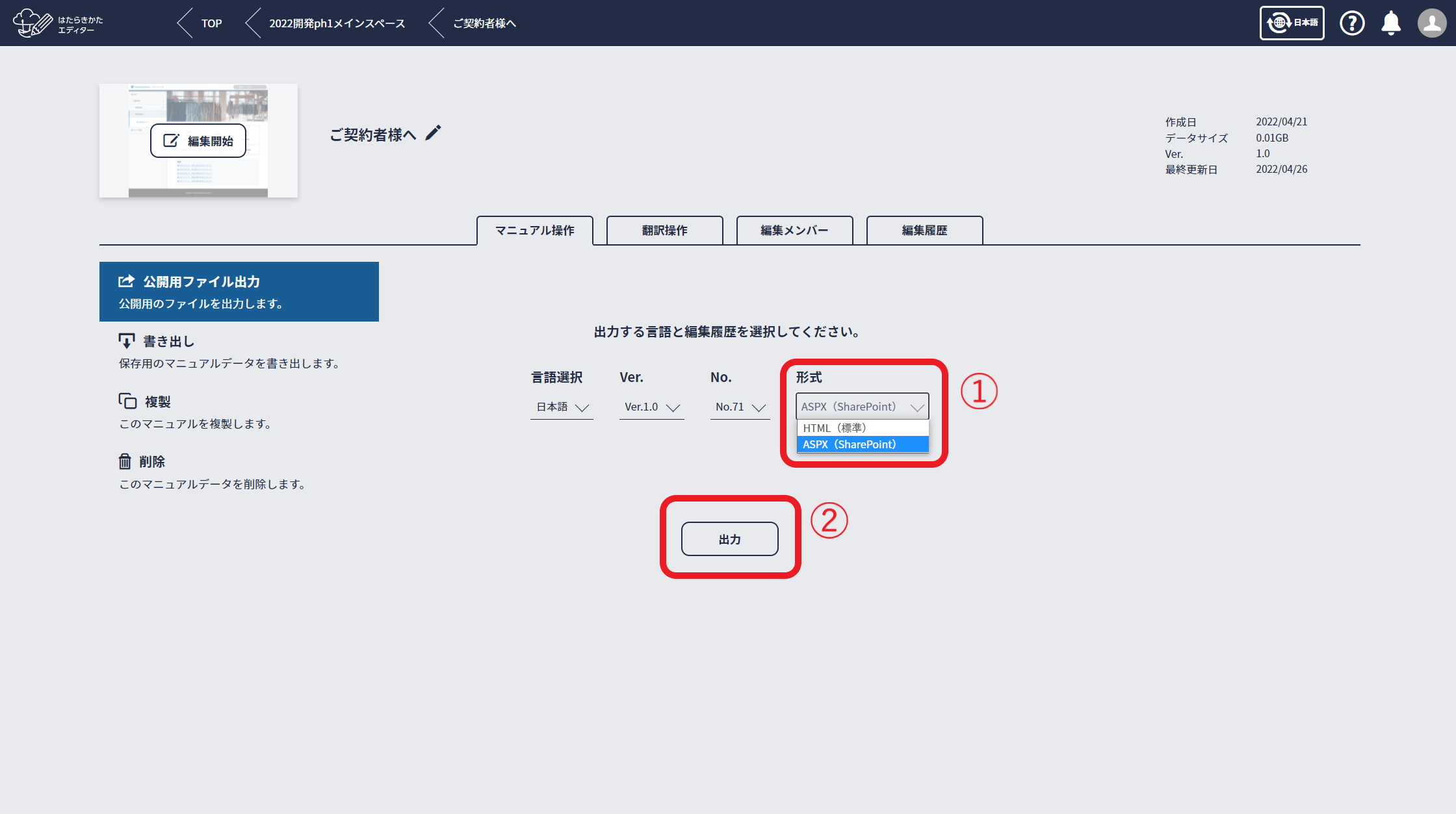
Task: Switch language with the 日本語 globe button
Action: point(1292,23)
